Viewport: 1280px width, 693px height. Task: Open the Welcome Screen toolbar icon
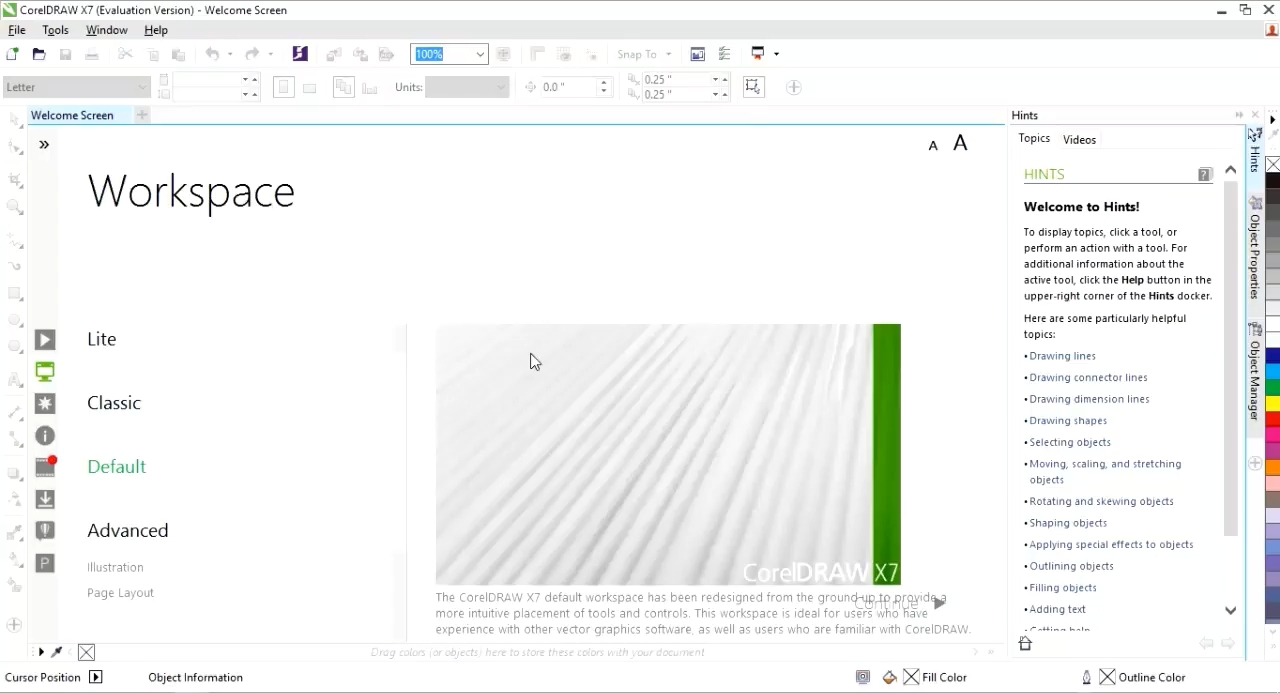coord(698,54)
